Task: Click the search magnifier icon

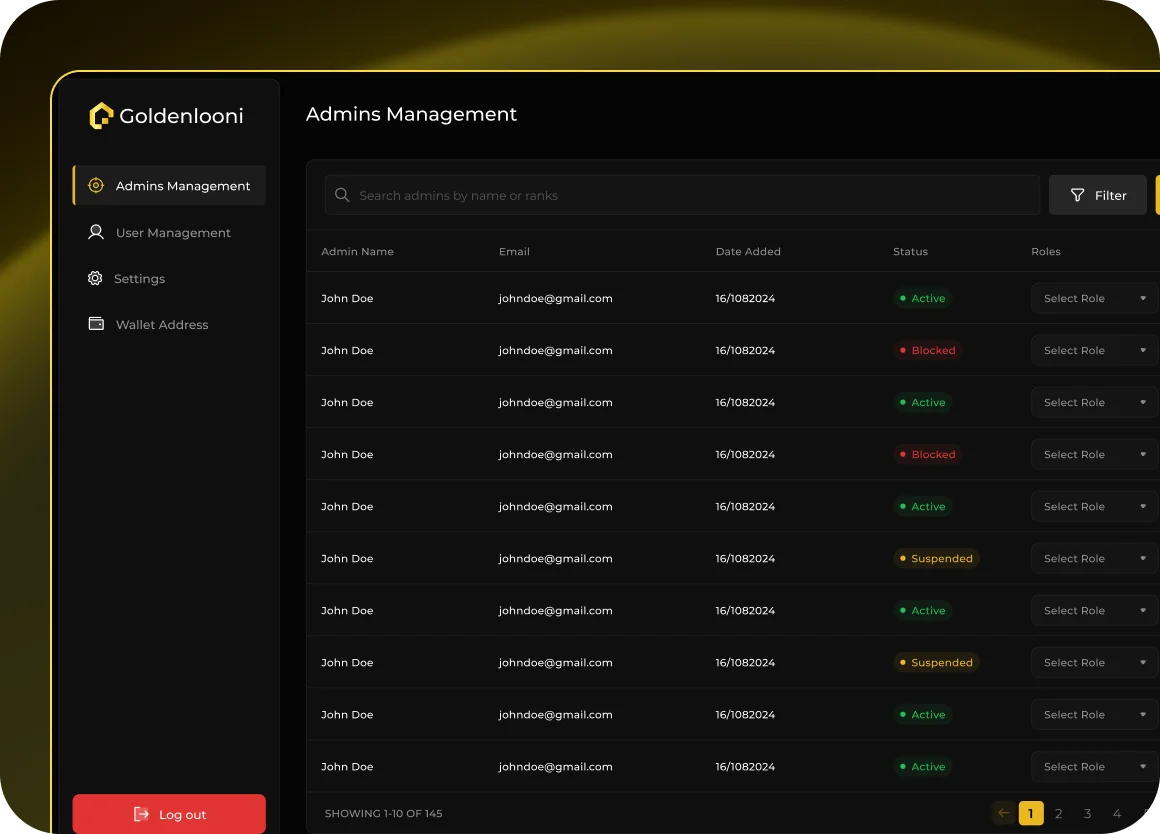Action: click(342, 195)
